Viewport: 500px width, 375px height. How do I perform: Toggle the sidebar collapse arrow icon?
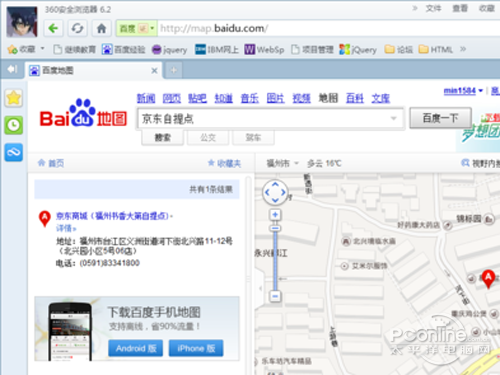(12, 69)
